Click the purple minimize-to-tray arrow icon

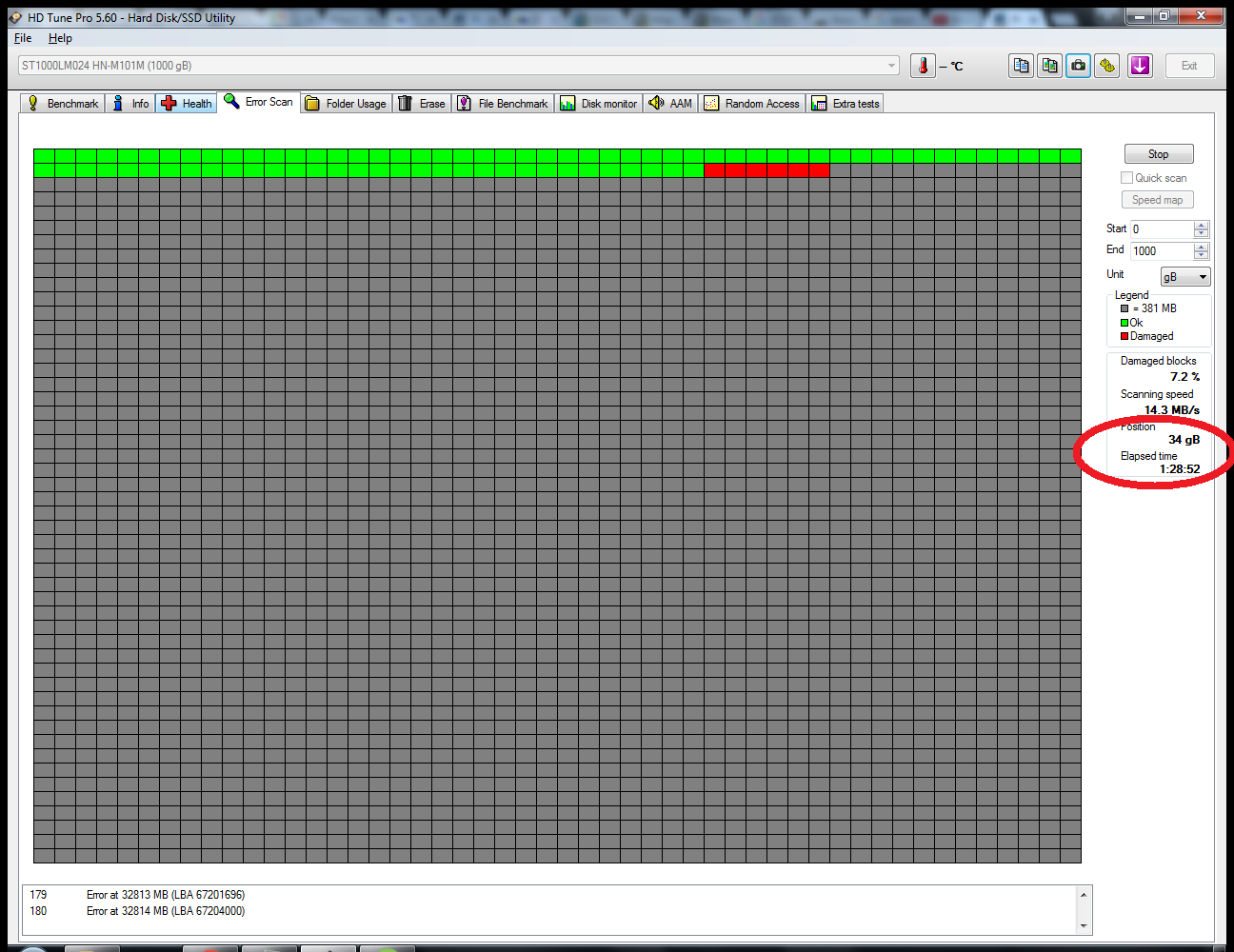coord(1140,66)
